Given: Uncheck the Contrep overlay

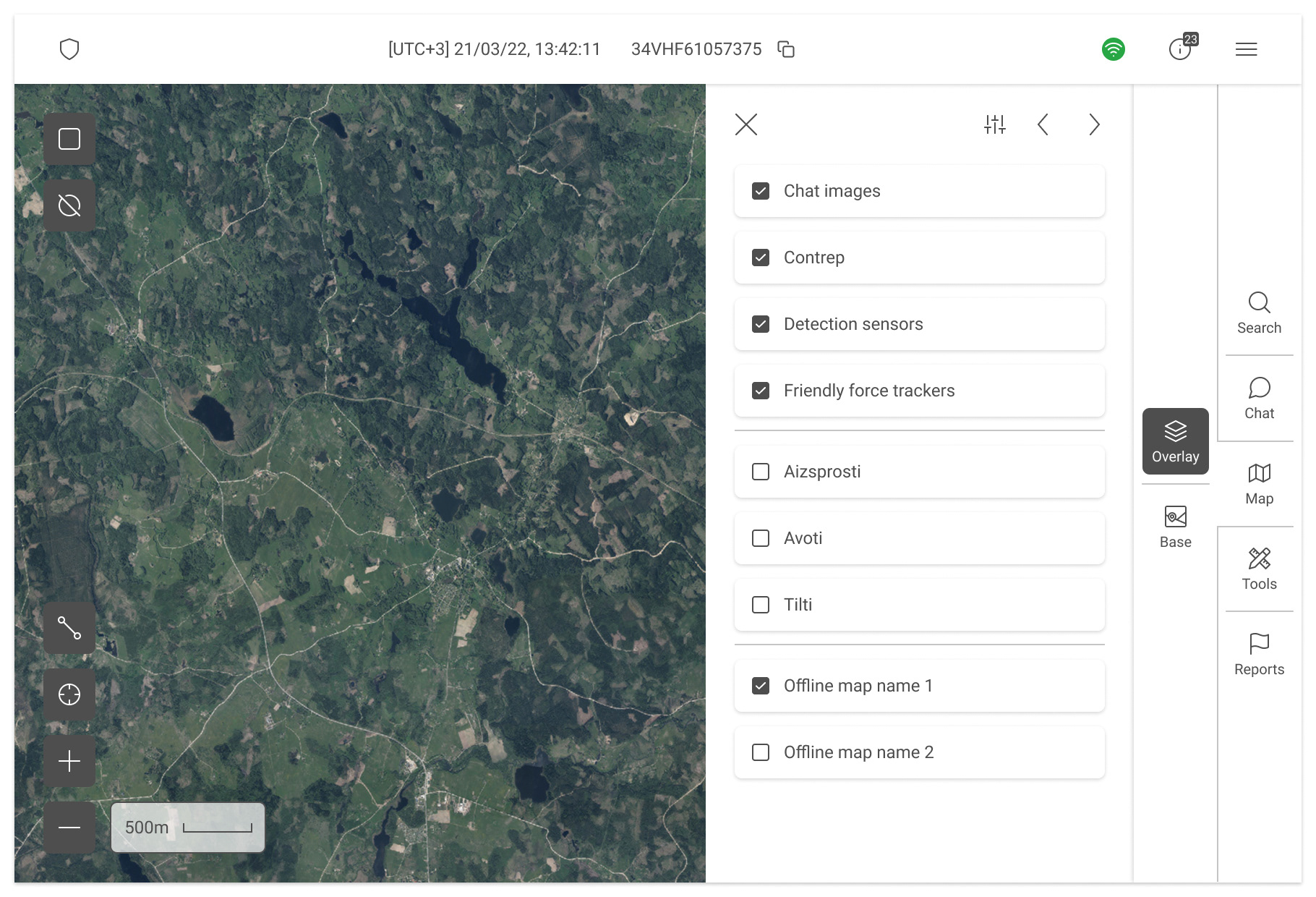Looking at the screenshot, I should point(761,258).
